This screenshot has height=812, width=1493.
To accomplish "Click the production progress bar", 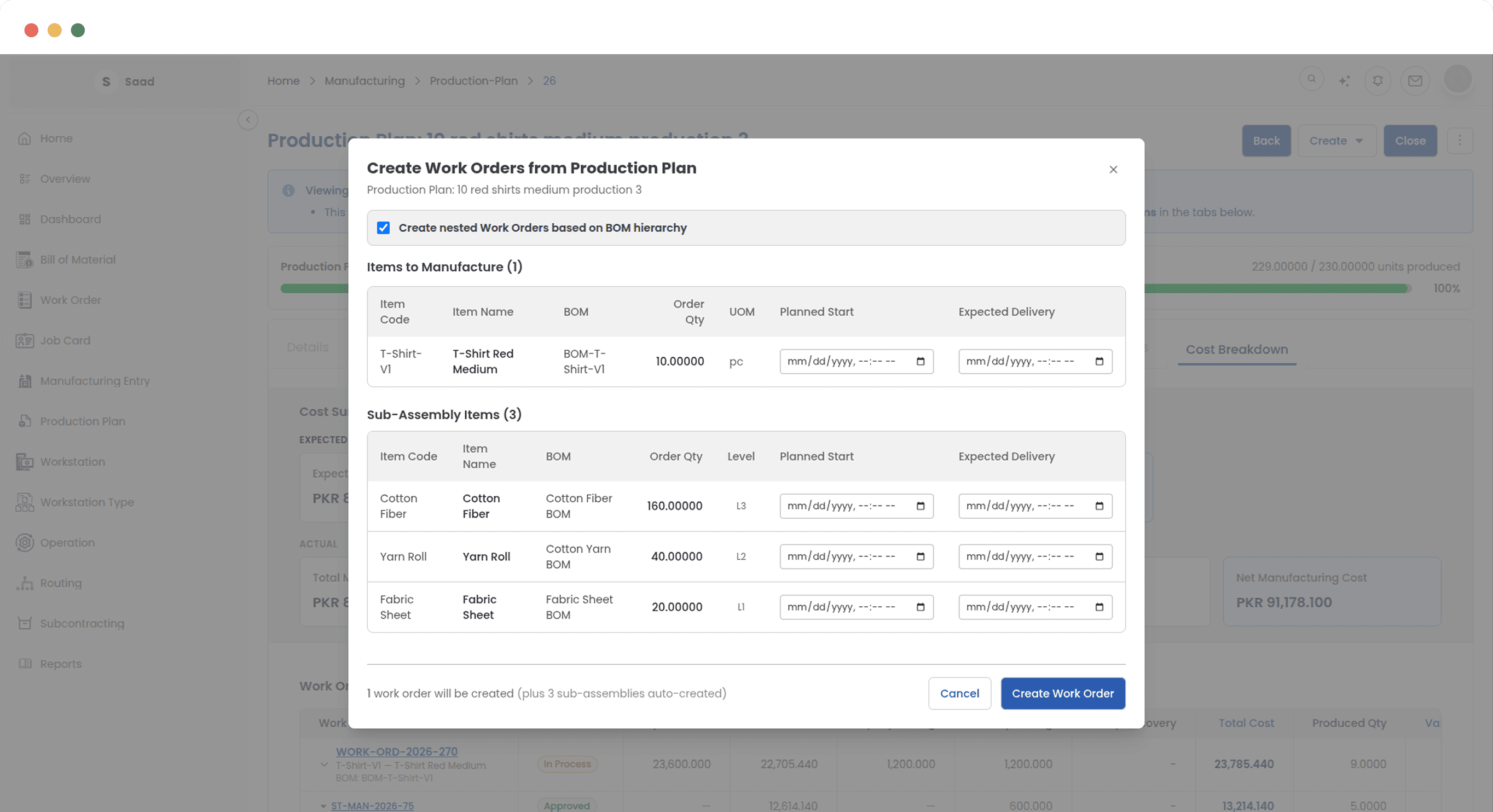I will [x=1275, y=289].
